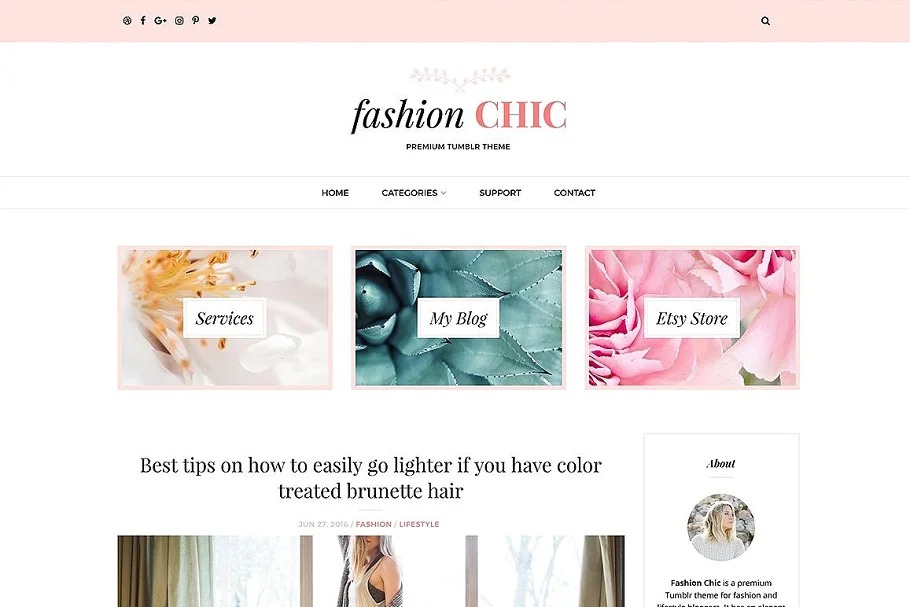Screen dimensions: 910x607
Task: Select the My Blog succulent banner
Action: coord(458,318)
